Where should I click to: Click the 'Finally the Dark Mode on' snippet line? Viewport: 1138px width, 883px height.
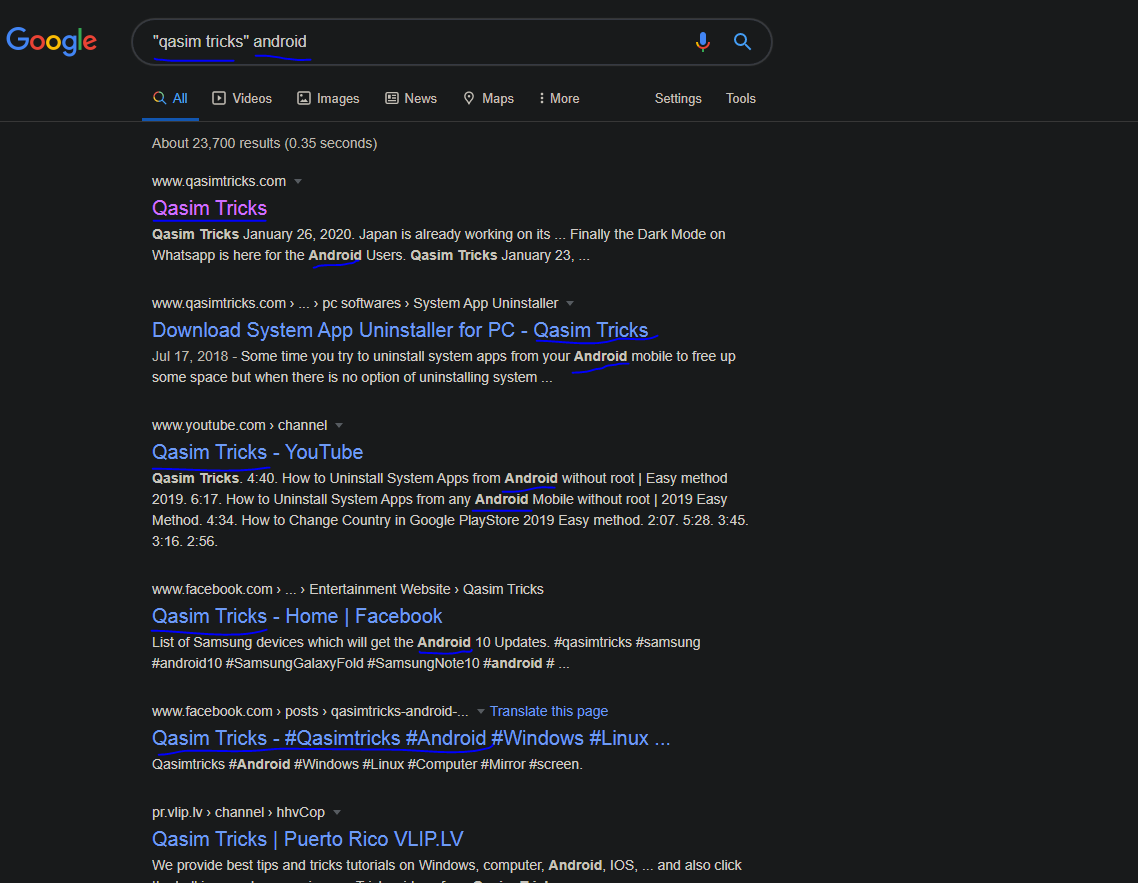pos(647,234)
